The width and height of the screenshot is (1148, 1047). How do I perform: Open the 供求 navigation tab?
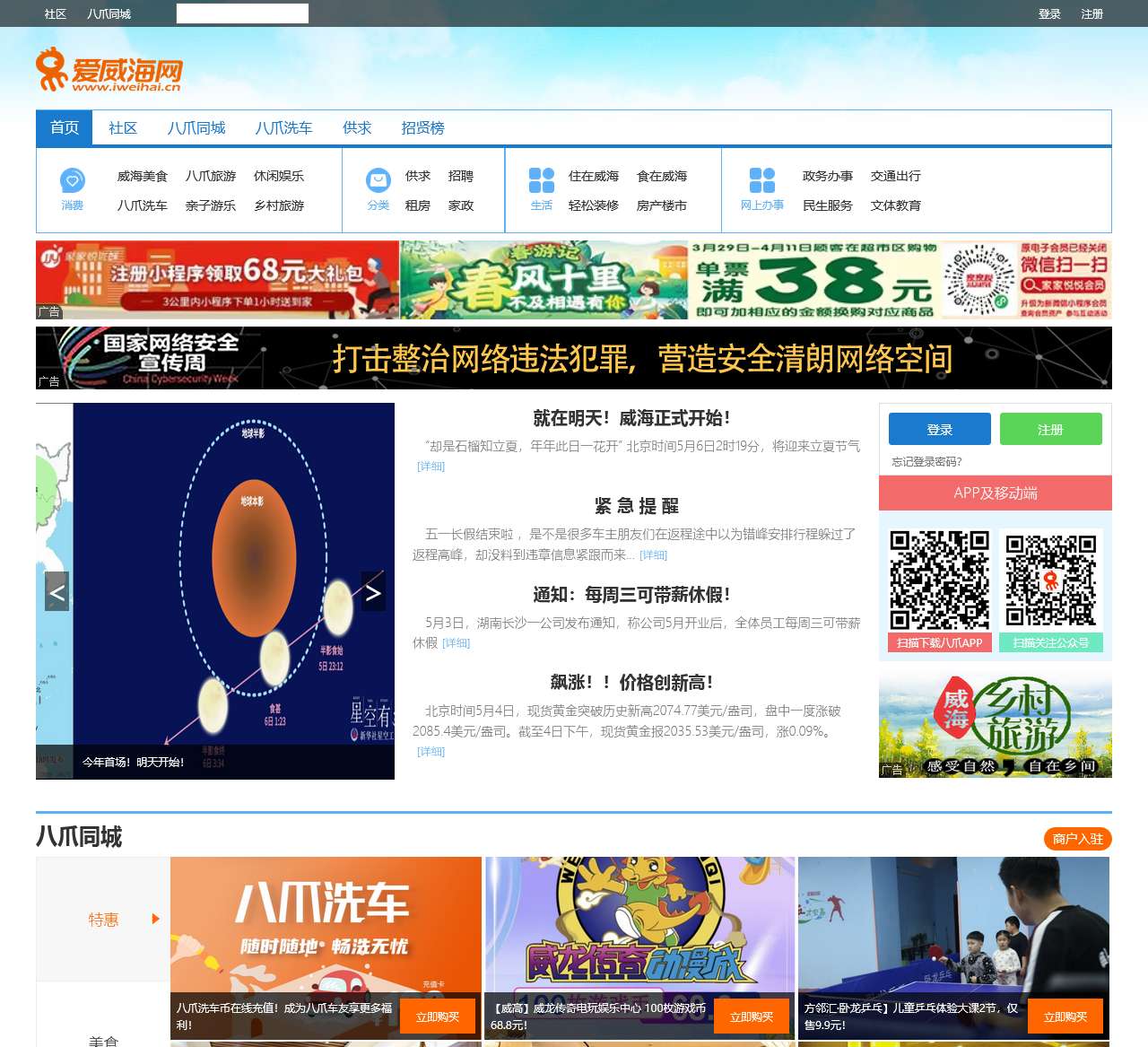pyautogui.click(x=357, y=127)
